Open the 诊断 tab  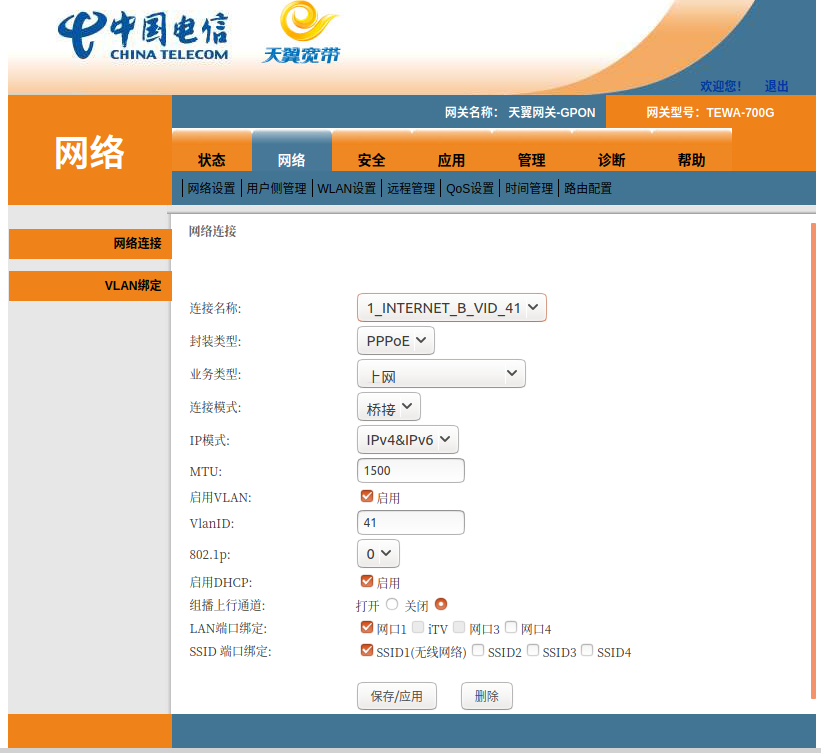[x=611, y=160]
